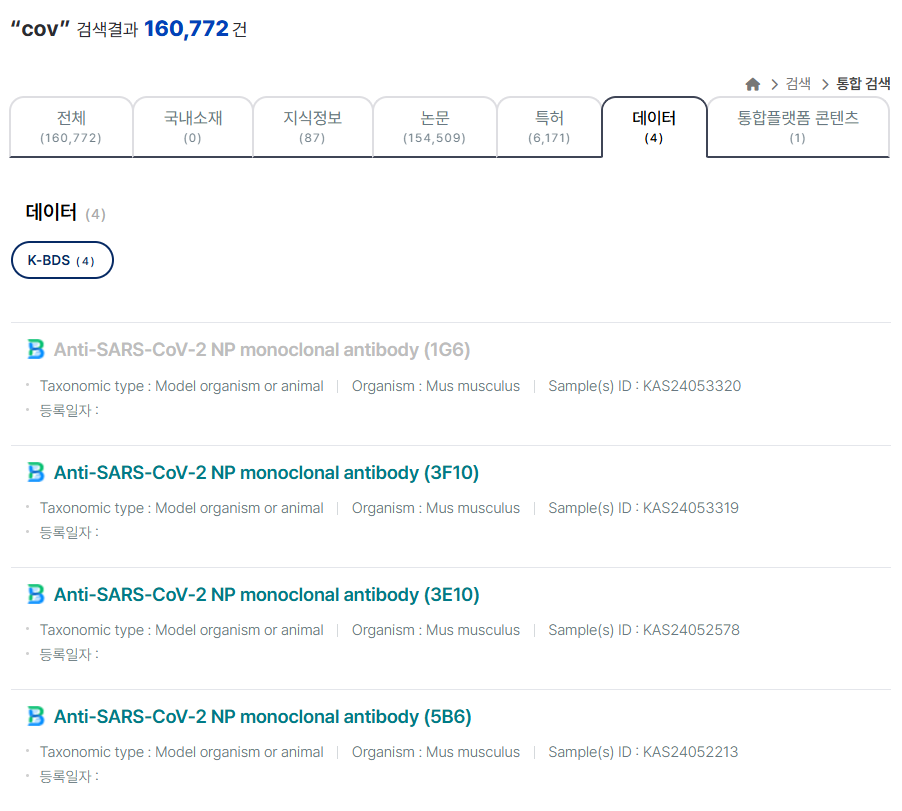Click the home icon in breadcrumb
This screenshot has height=811, width=902.
[x=753, y=84]
